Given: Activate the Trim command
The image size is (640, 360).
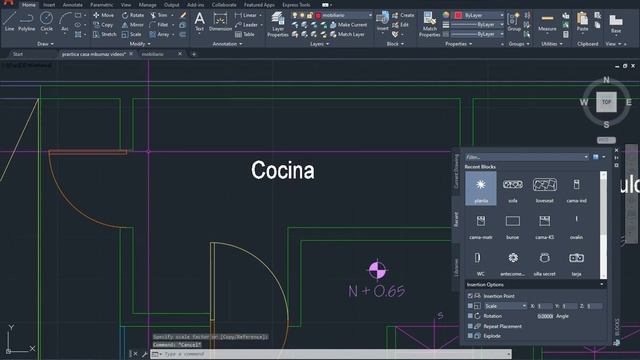Looking at the screenshot, I should [159, 15].
